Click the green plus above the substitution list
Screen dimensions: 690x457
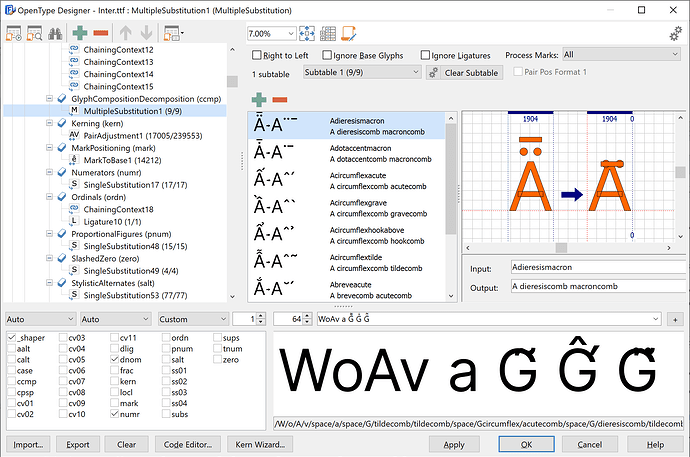(x=259, y=100)
